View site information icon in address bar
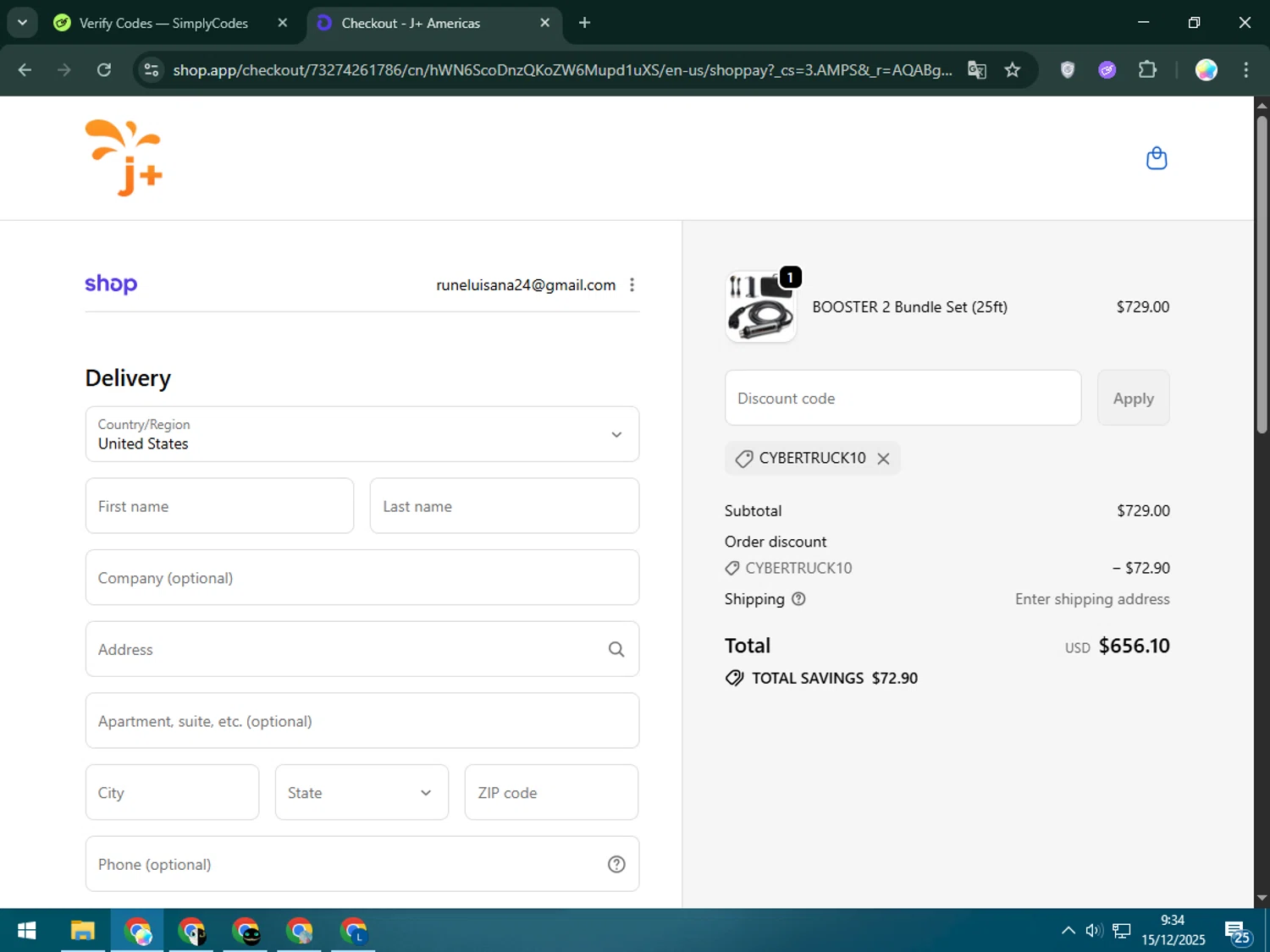 [x=152, y=70]
